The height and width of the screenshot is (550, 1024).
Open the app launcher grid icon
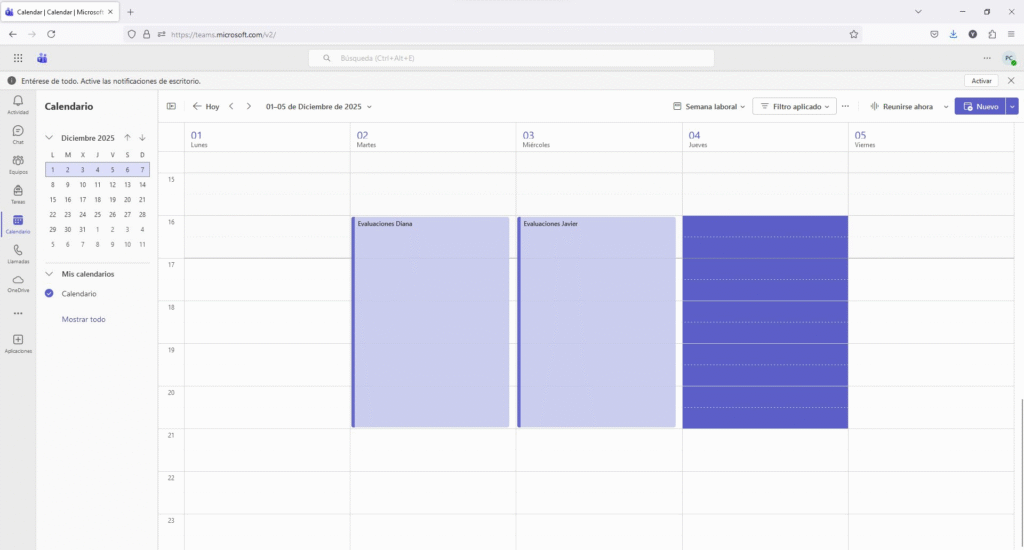click(18, 58)
